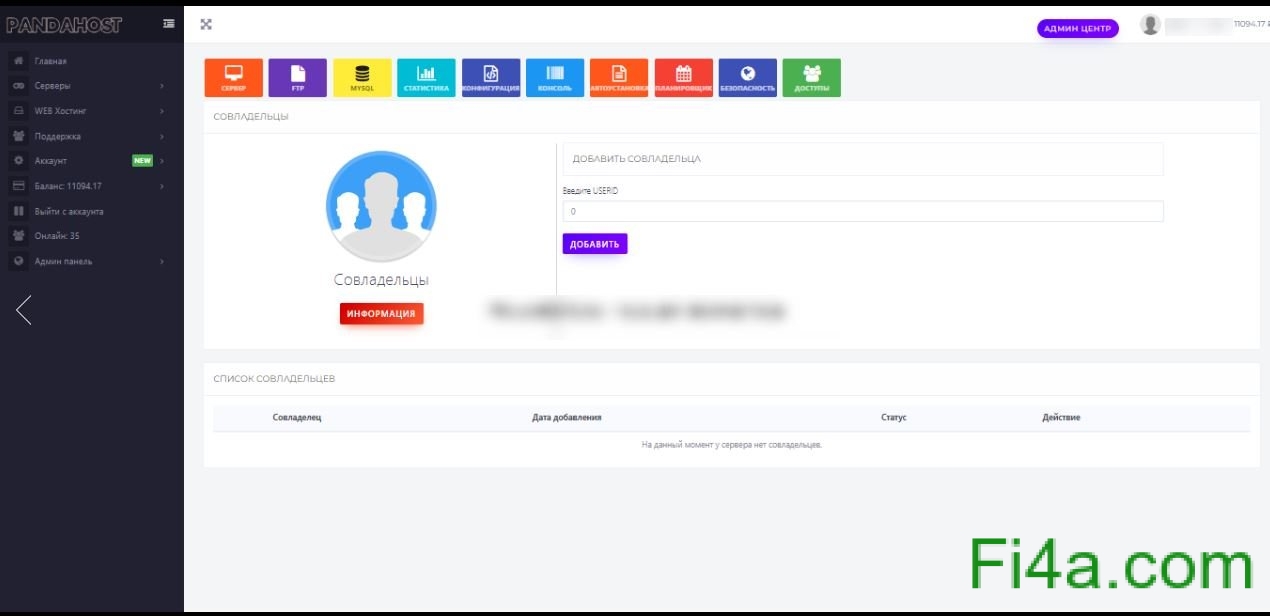
Task: Toggle fullscreen using the expand arrows icon
Action: click(206, 24)
